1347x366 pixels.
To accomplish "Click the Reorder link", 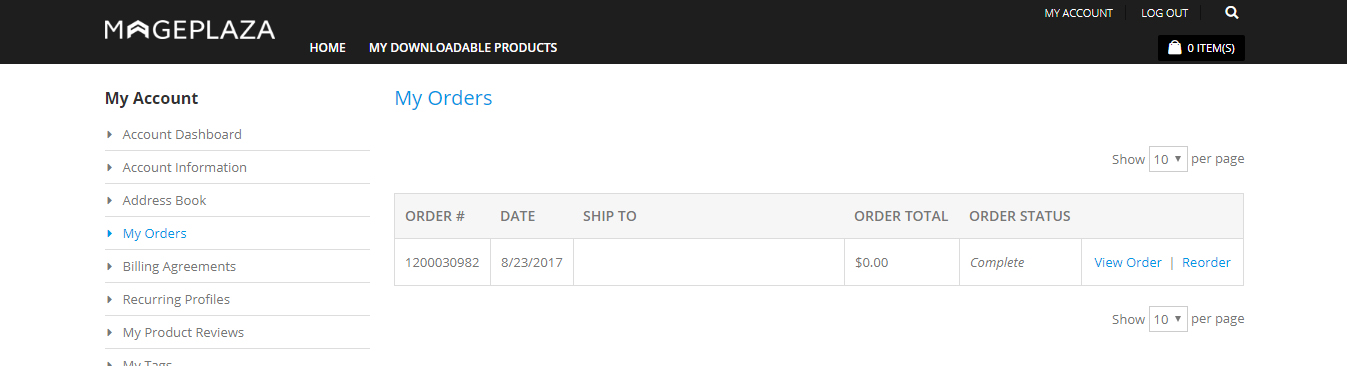I will (1206, 262).
